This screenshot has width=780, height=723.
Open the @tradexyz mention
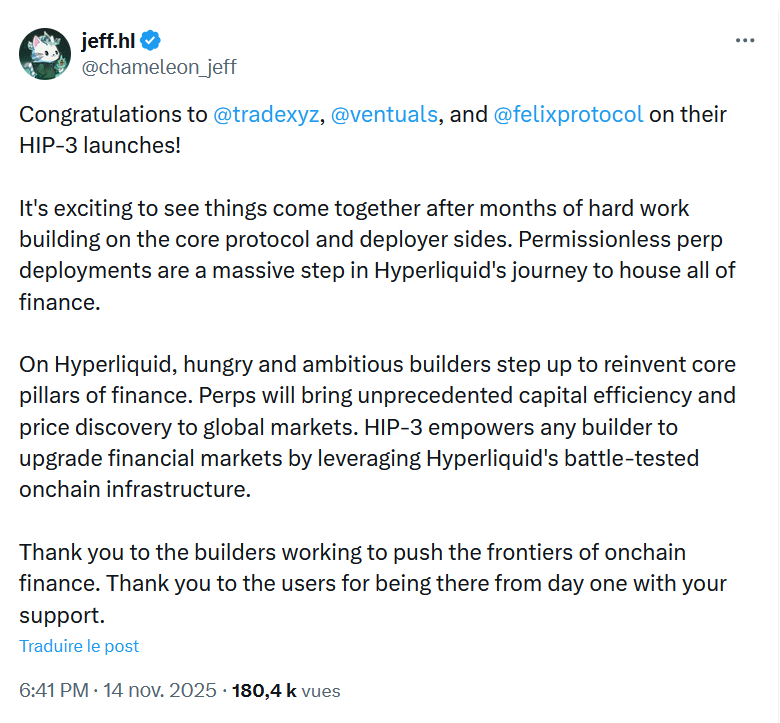(266, 114)
